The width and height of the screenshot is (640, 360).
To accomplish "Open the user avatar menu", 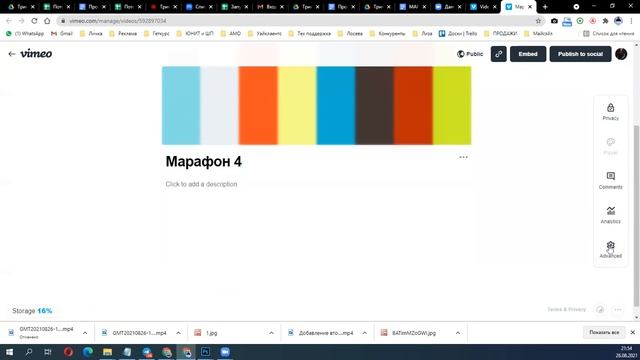I will click(x=621, y=54).
